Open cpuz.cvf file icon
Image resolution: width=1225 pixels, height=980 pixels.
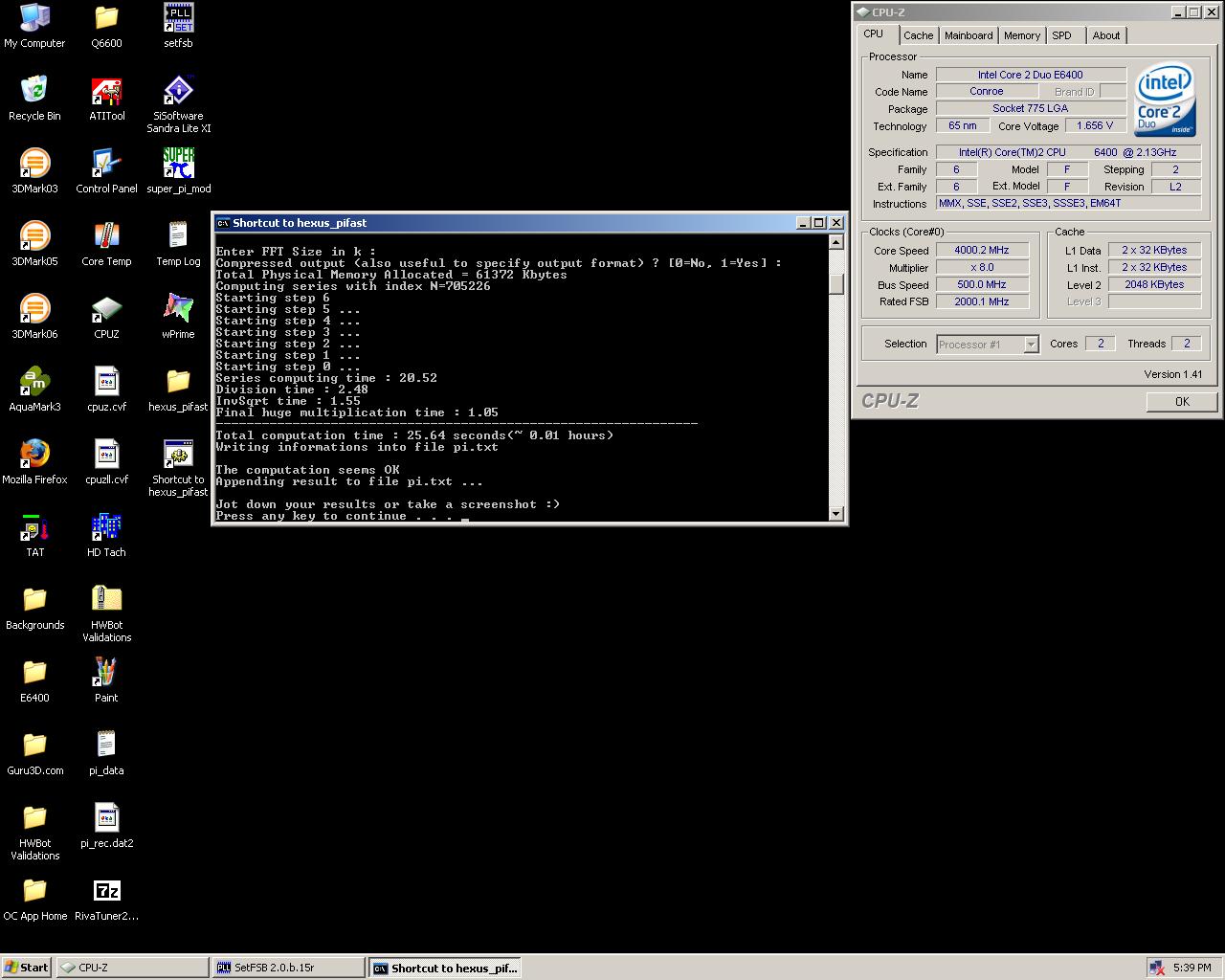click(106, 390)
